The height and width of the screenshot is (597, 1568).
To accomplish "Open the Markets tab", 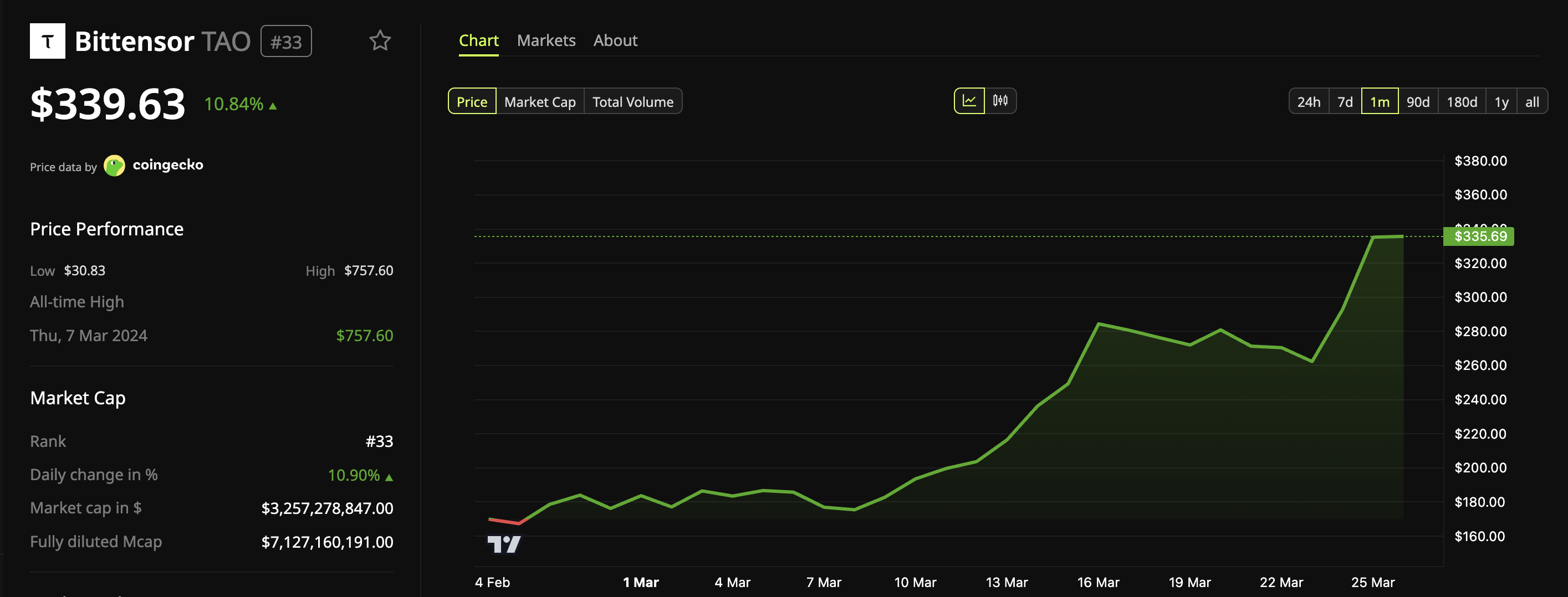I will 546,41.
